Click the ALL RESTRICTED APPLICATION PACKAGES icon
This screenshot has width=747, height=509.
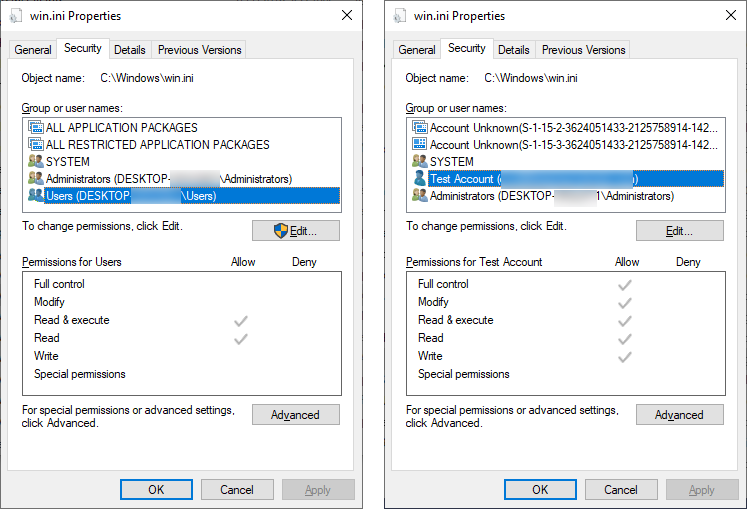coord(36,145)
